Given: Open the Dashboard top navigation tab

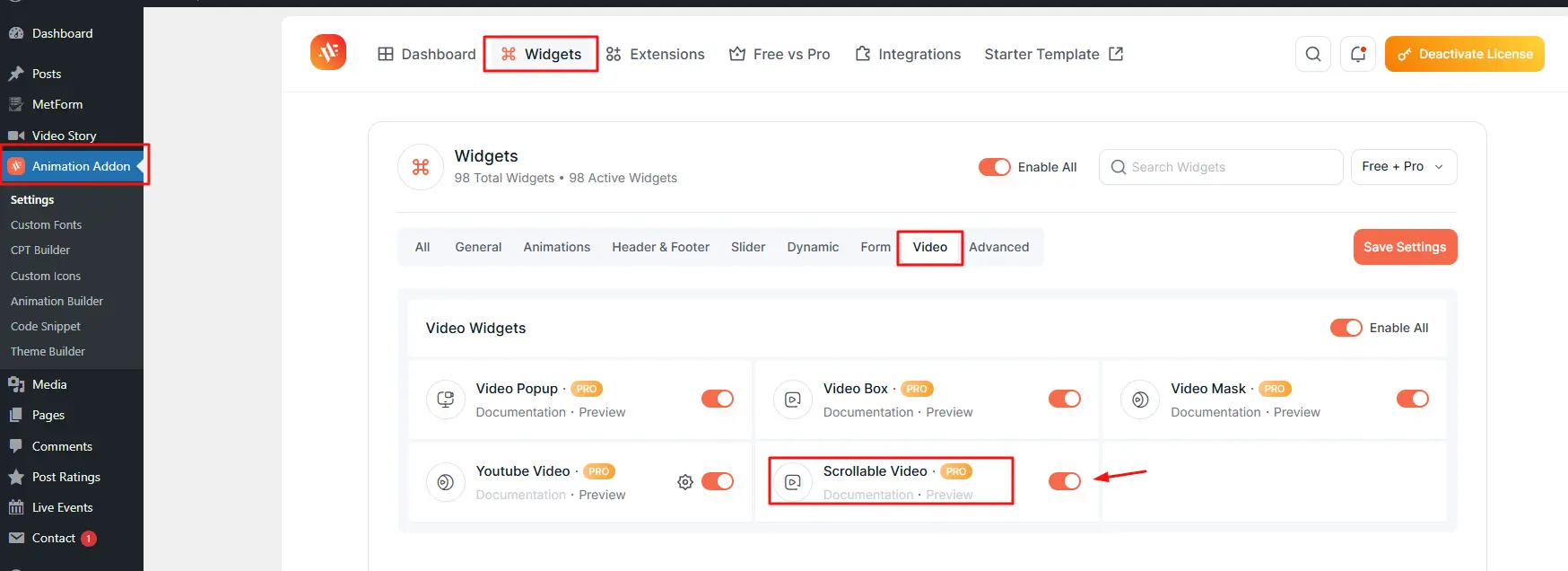Looking at the screenshot, I should tap(427, 54).
